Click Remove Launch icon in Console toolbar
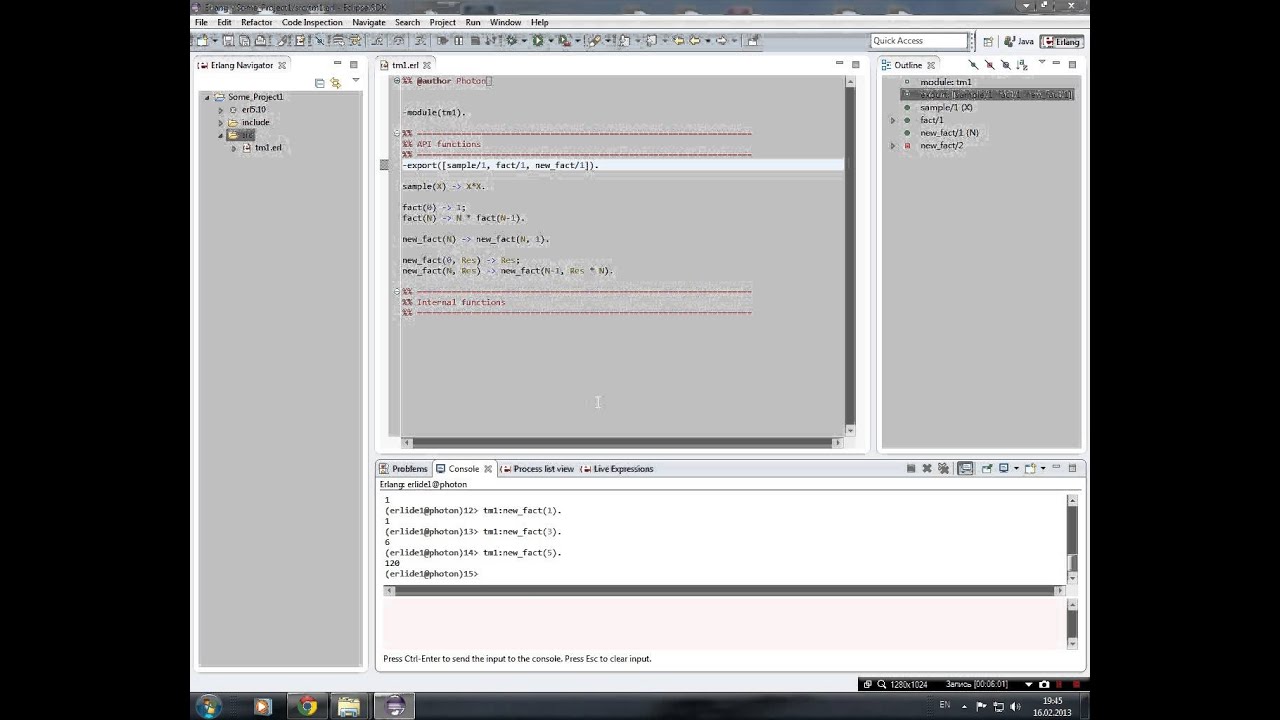 (927, 468)
